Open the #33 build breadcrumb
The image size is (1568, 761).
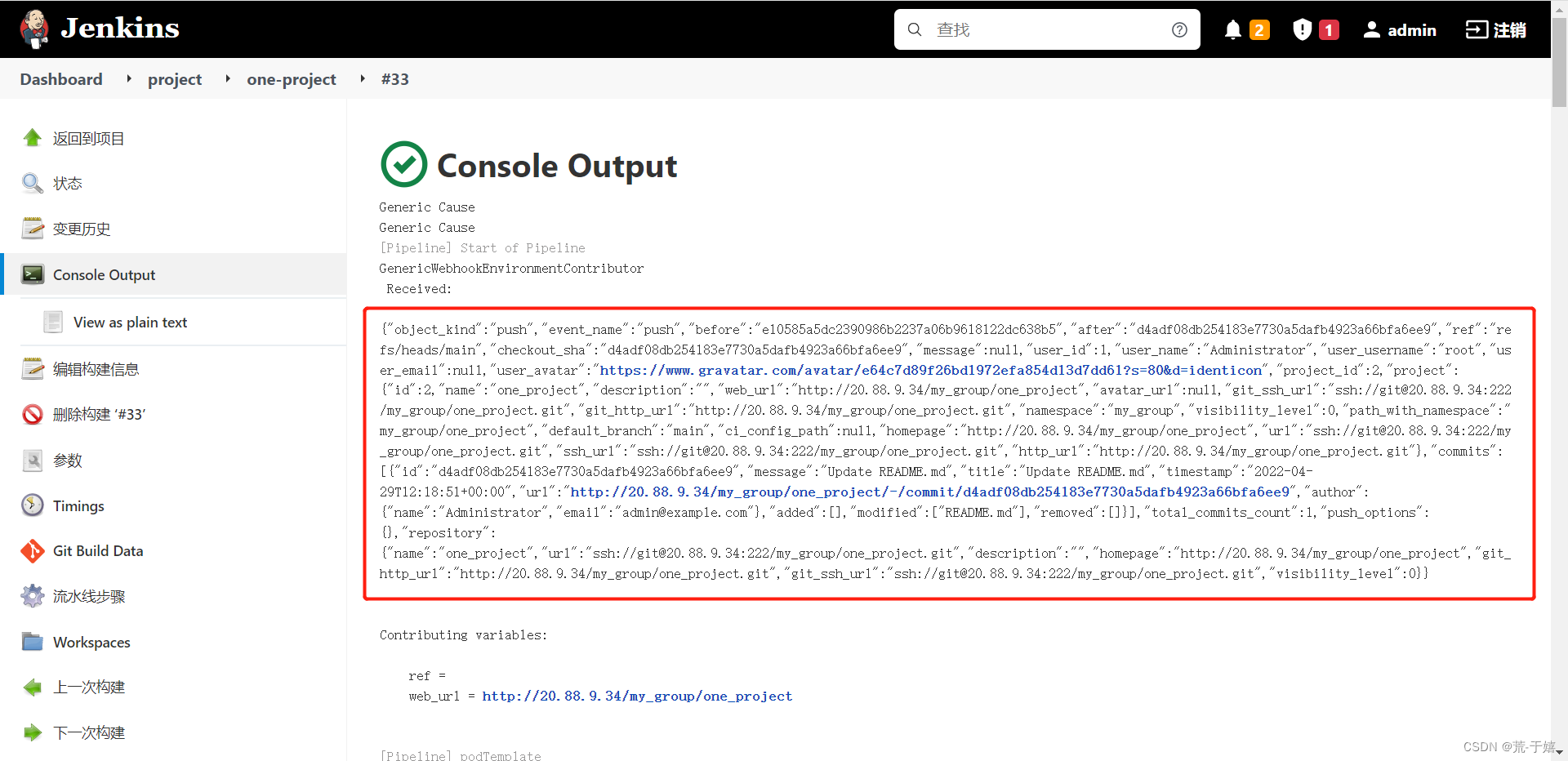pos(395,79)
